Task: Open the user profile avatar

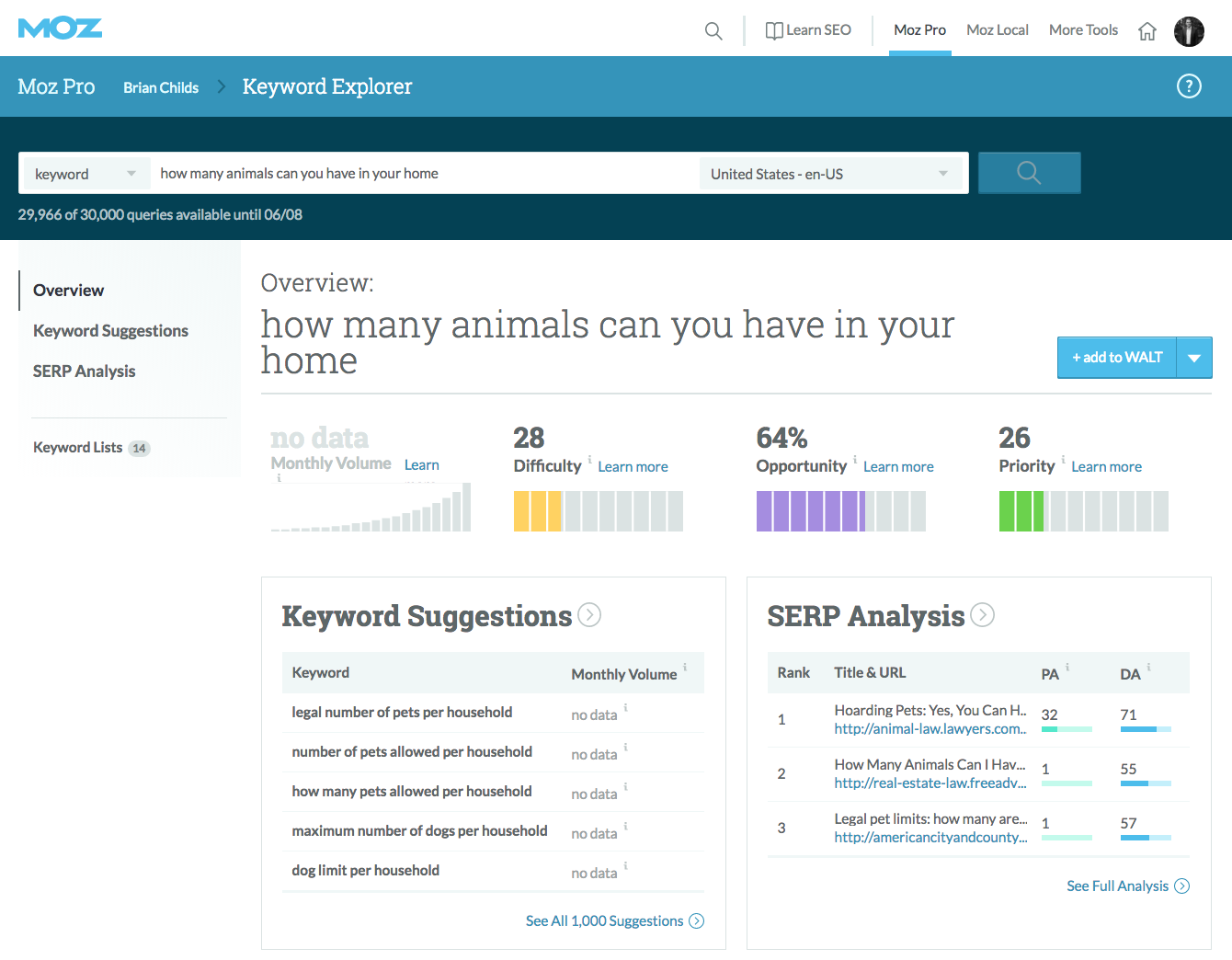Action: [x=1189, y=31]
